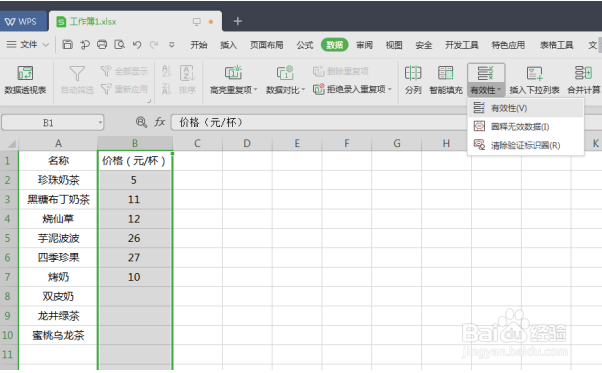Toggle the Validity (有效性) ribbon dropdown
The height and width of the screenshot is (373, 602).
point(486,90)
